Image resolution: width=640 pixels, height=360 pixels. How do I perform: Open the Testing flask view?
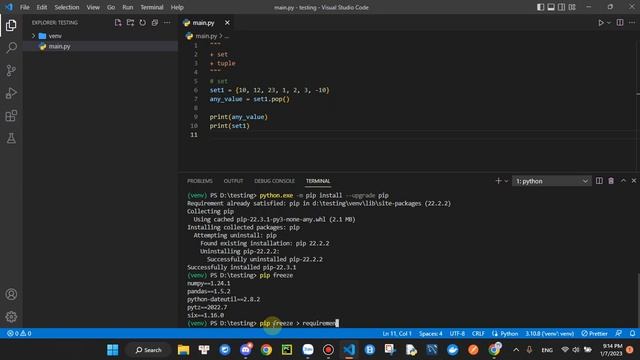[x=11, y=138]
